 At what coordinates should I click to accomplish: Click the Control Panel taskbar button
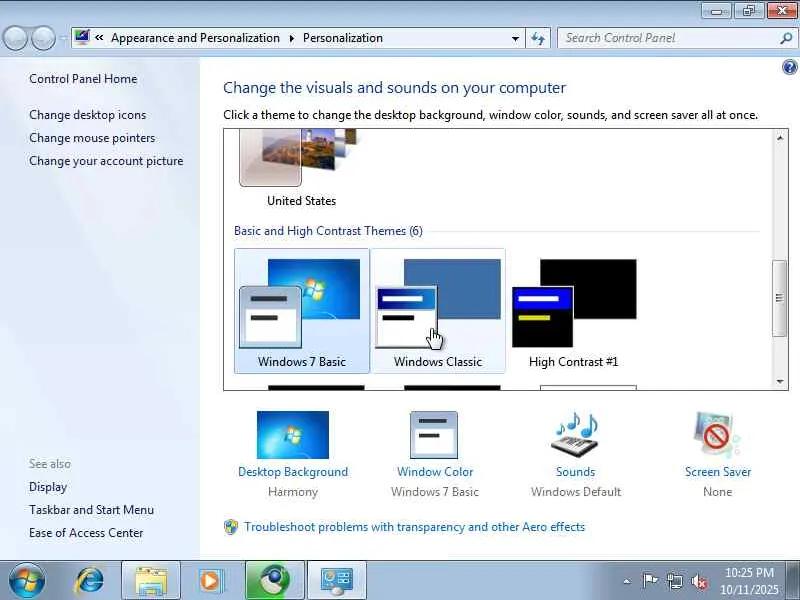tap(337, 581)
